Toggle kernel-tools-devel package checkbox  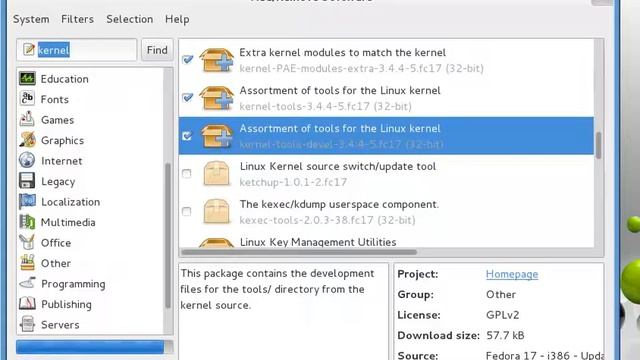(x=187, y=136)
